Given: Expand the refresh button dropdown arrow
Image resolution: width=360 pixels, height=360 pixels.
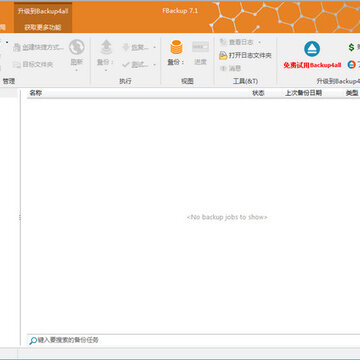Looking at the screenshot, I should click(77, 70).
